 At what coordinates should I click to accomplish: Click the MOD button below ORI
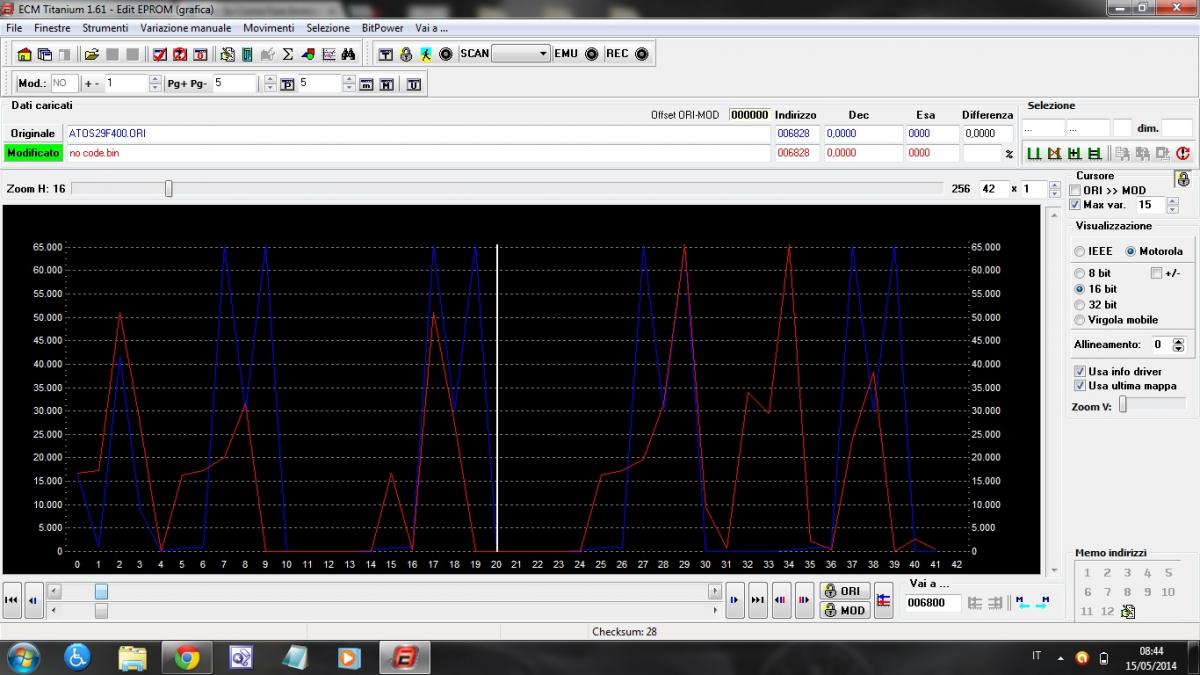tap(843, 610)
